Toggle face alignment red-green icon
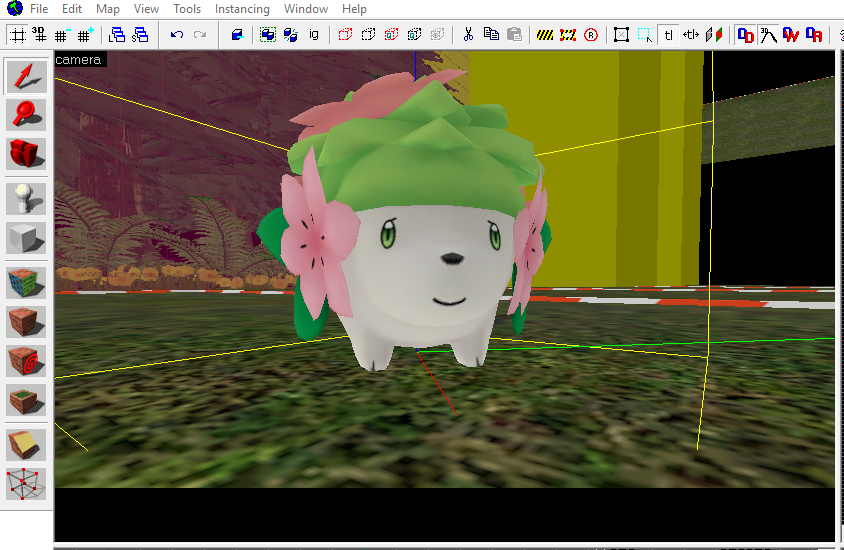This screenshot has width=844, height=550. [x=714, y=35]
